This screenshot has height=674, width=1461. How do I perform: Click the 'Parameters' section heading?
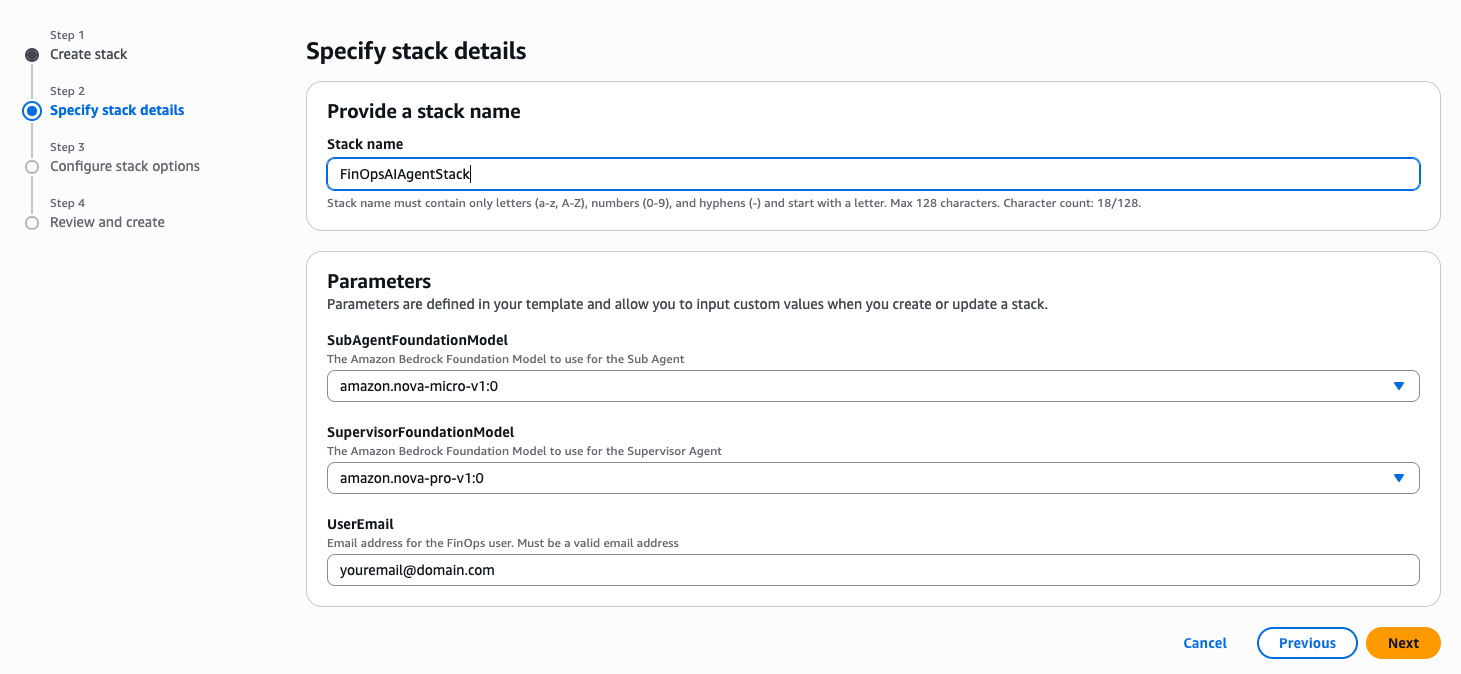point(379,281)
